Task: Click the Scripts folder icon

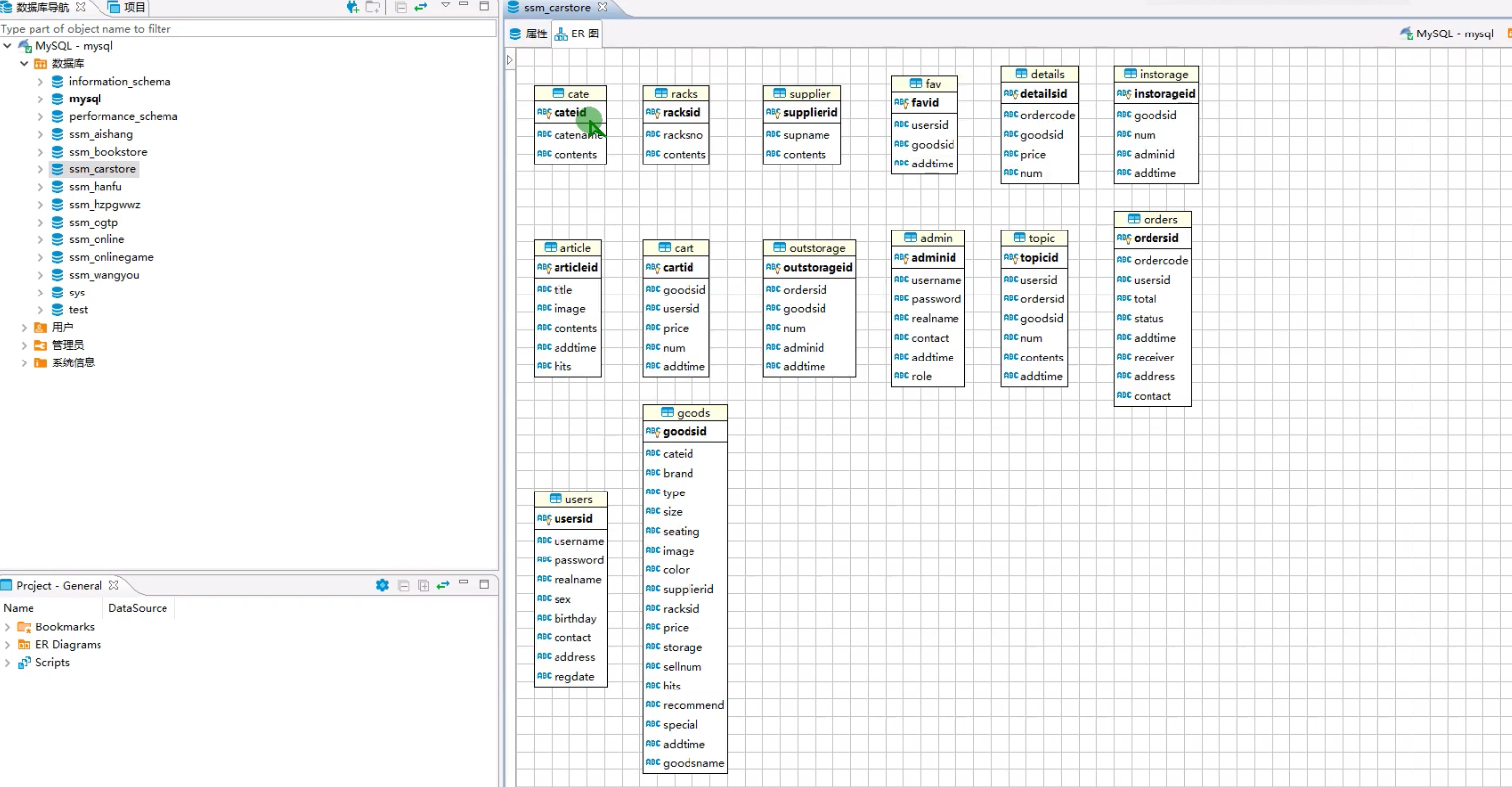Action: point(24,662)
